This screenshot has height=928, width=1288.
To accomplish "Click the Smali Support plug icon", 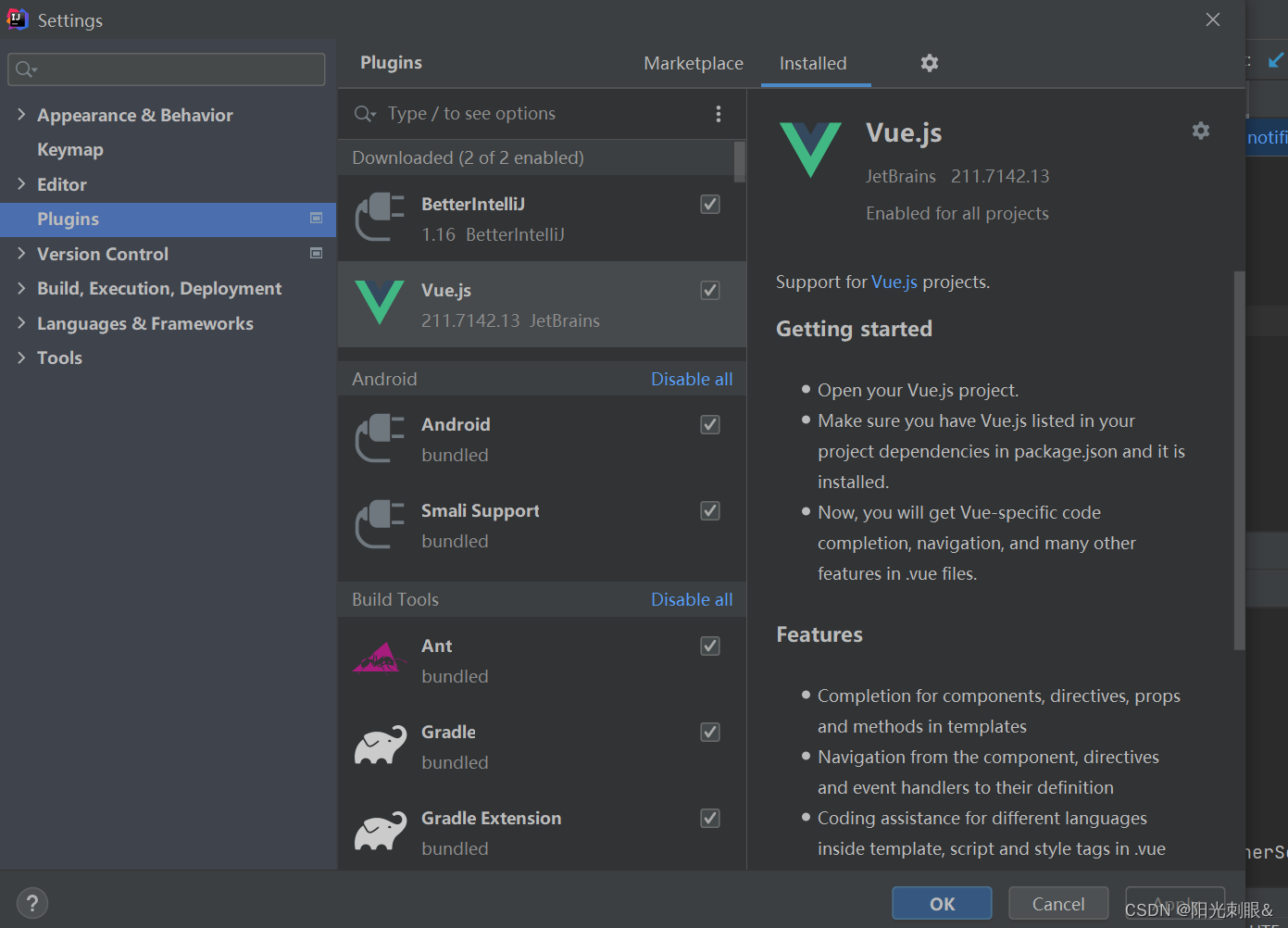I will (x=380, y=523).
